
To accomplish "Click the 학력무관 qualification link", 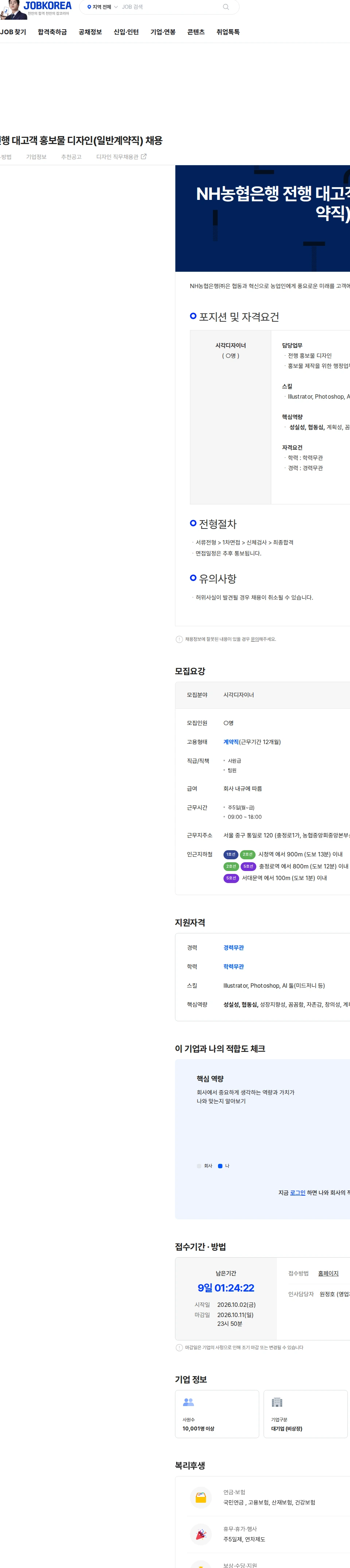I will point(234,967).
